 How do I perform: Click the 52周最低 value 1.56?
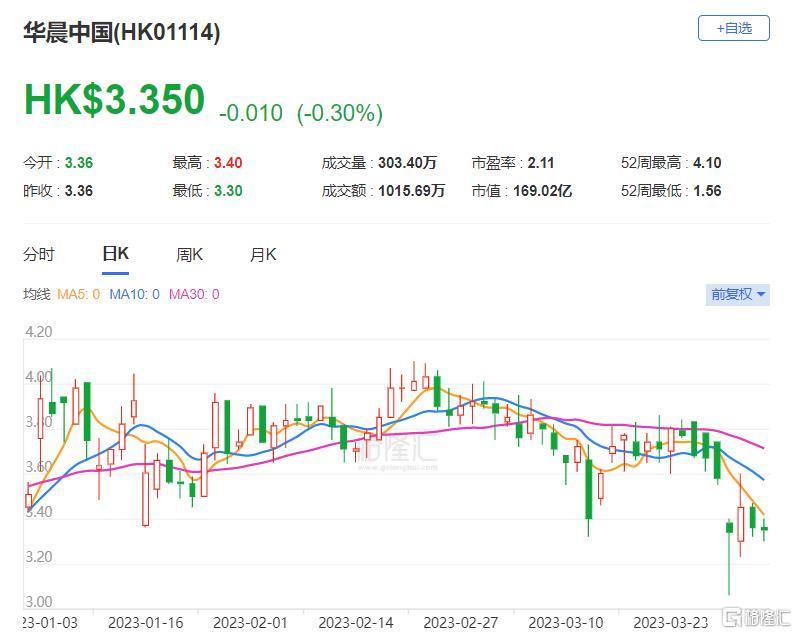pyautogui.click(x=707, y=191)
